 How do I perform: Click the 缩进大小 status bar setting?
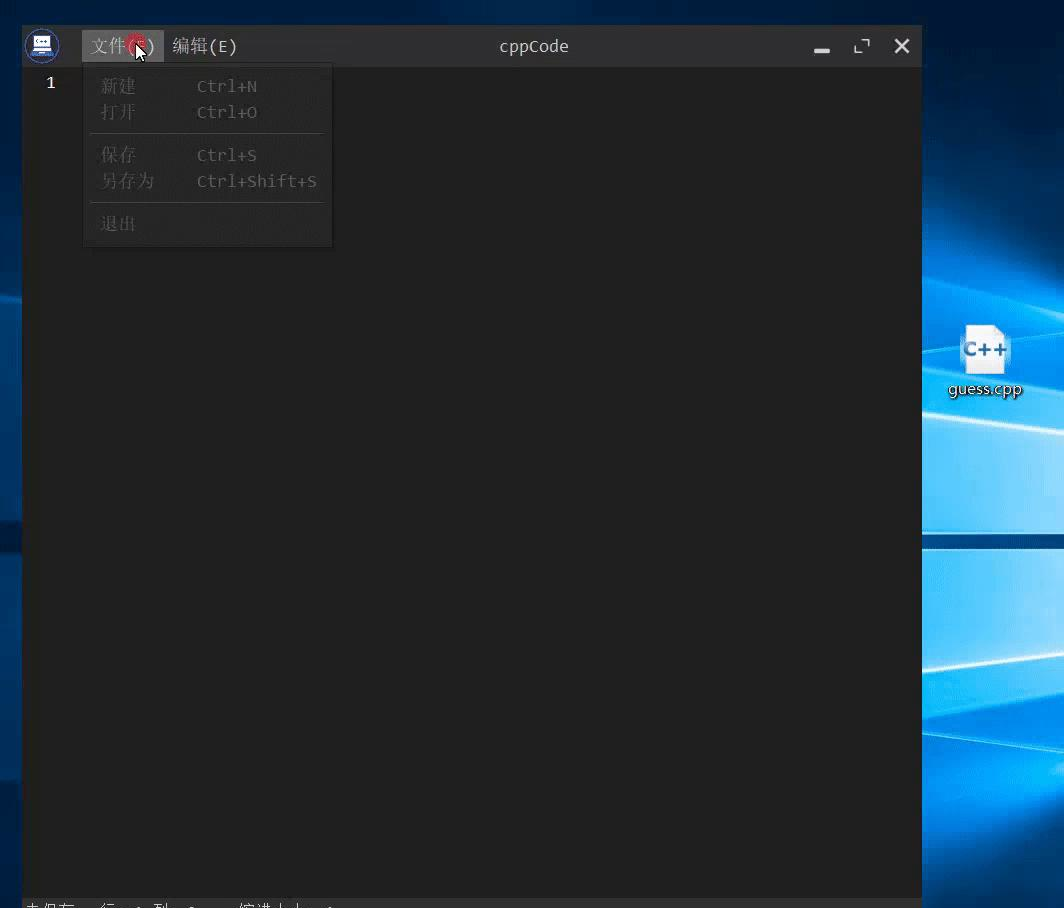[x=270, y=904]
